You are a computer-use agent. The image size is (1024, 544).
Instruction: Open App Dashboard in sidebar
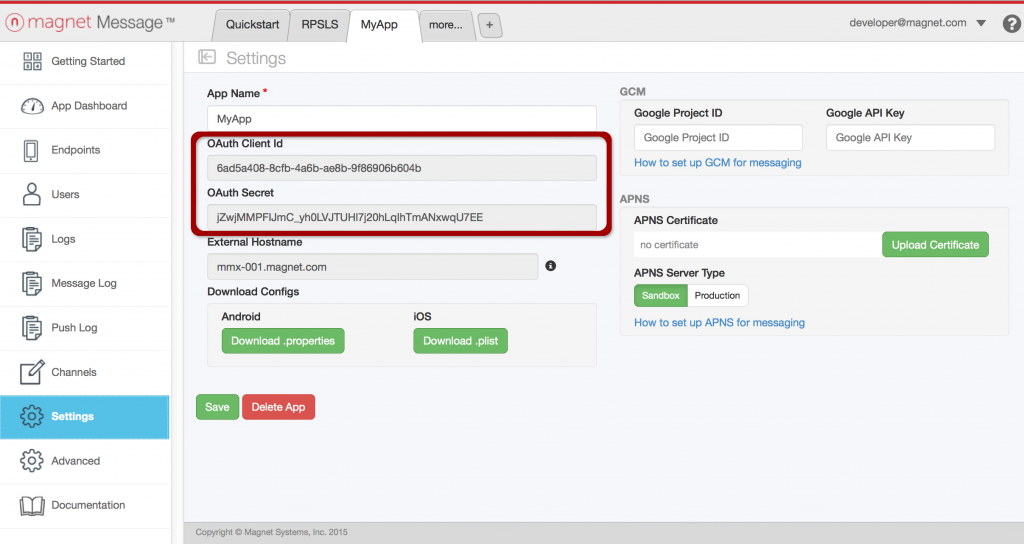(x=85, y=106)
